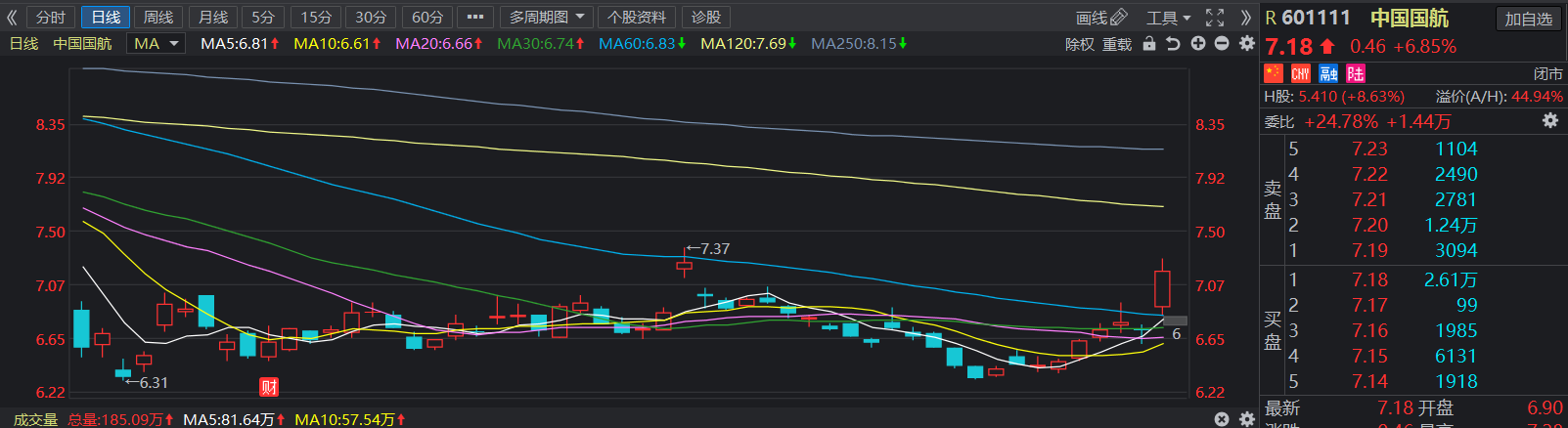This screenshot has height=428, width=1568.
Task: Expand the right panel double chevron
Action: point(1245,18)
